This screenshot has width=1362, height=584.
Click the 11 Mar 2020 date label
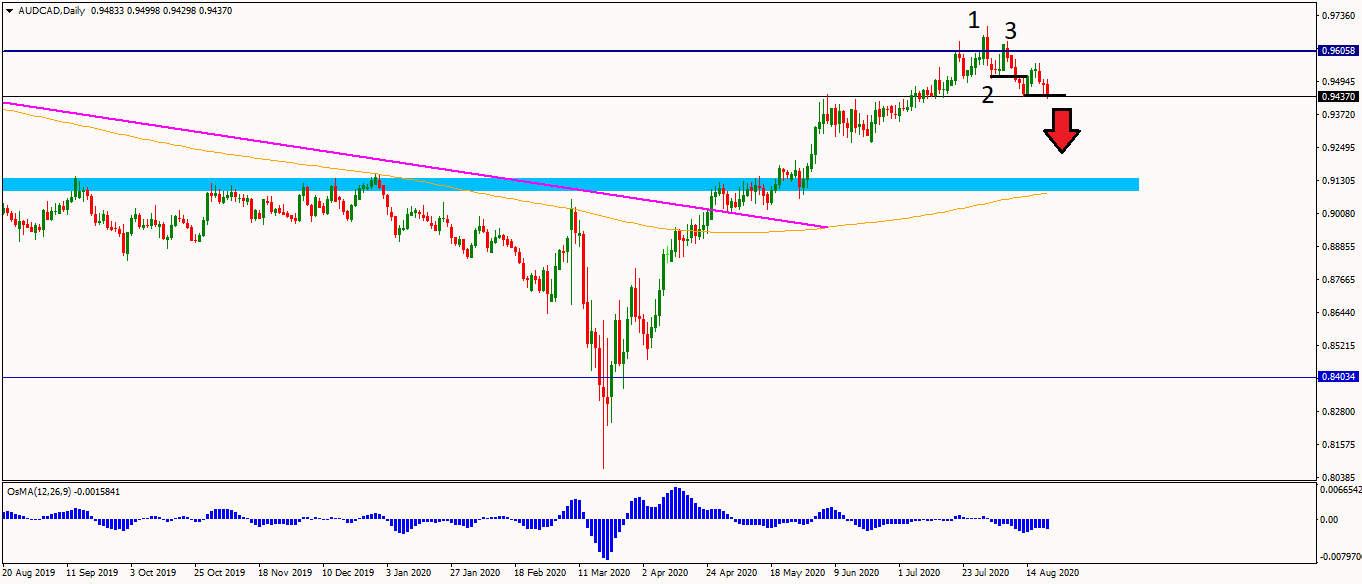click(x=604, y=574)
